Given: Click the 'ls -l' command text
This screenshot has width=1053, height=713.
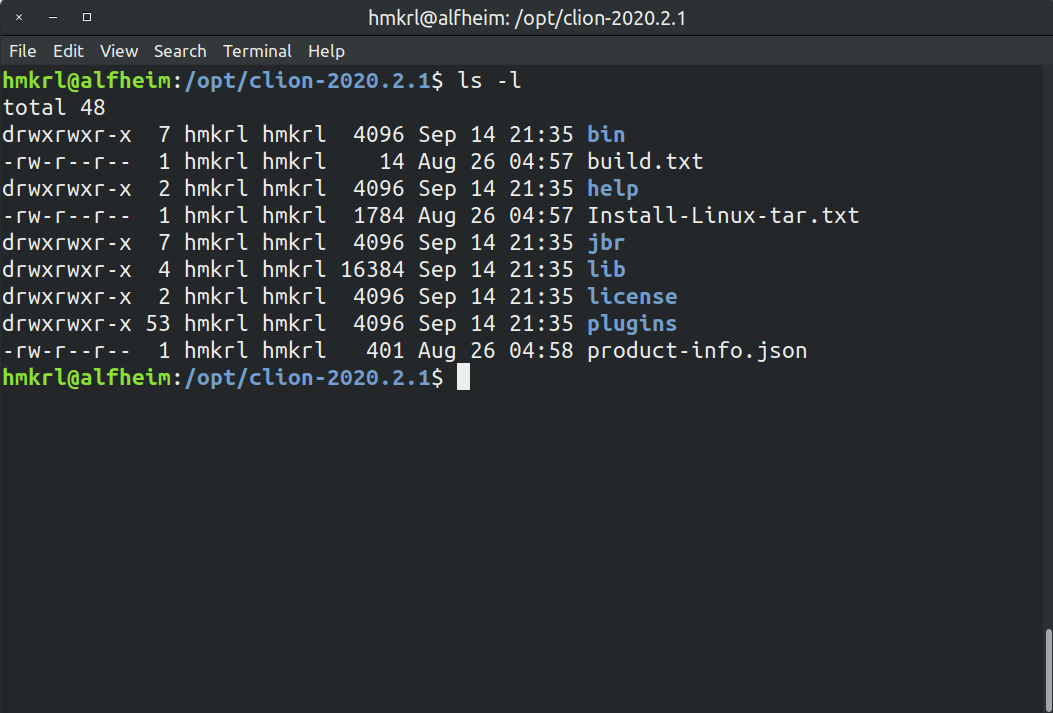Looking at the screenshot, I should coord(489,81).
